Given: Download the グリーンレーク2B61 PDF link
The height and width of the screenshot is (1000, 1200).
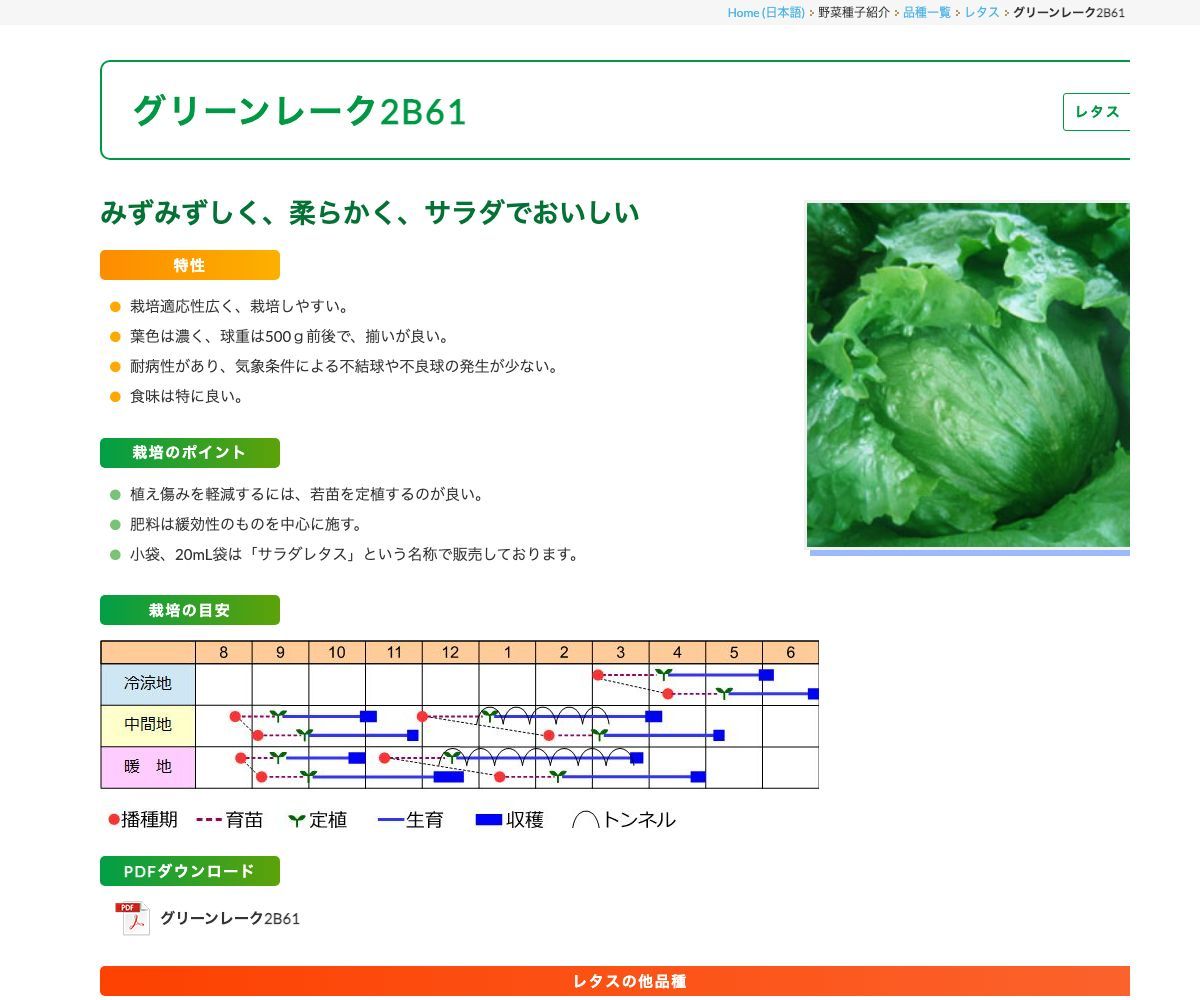Looking at the screenshot, I should point(231,917).
